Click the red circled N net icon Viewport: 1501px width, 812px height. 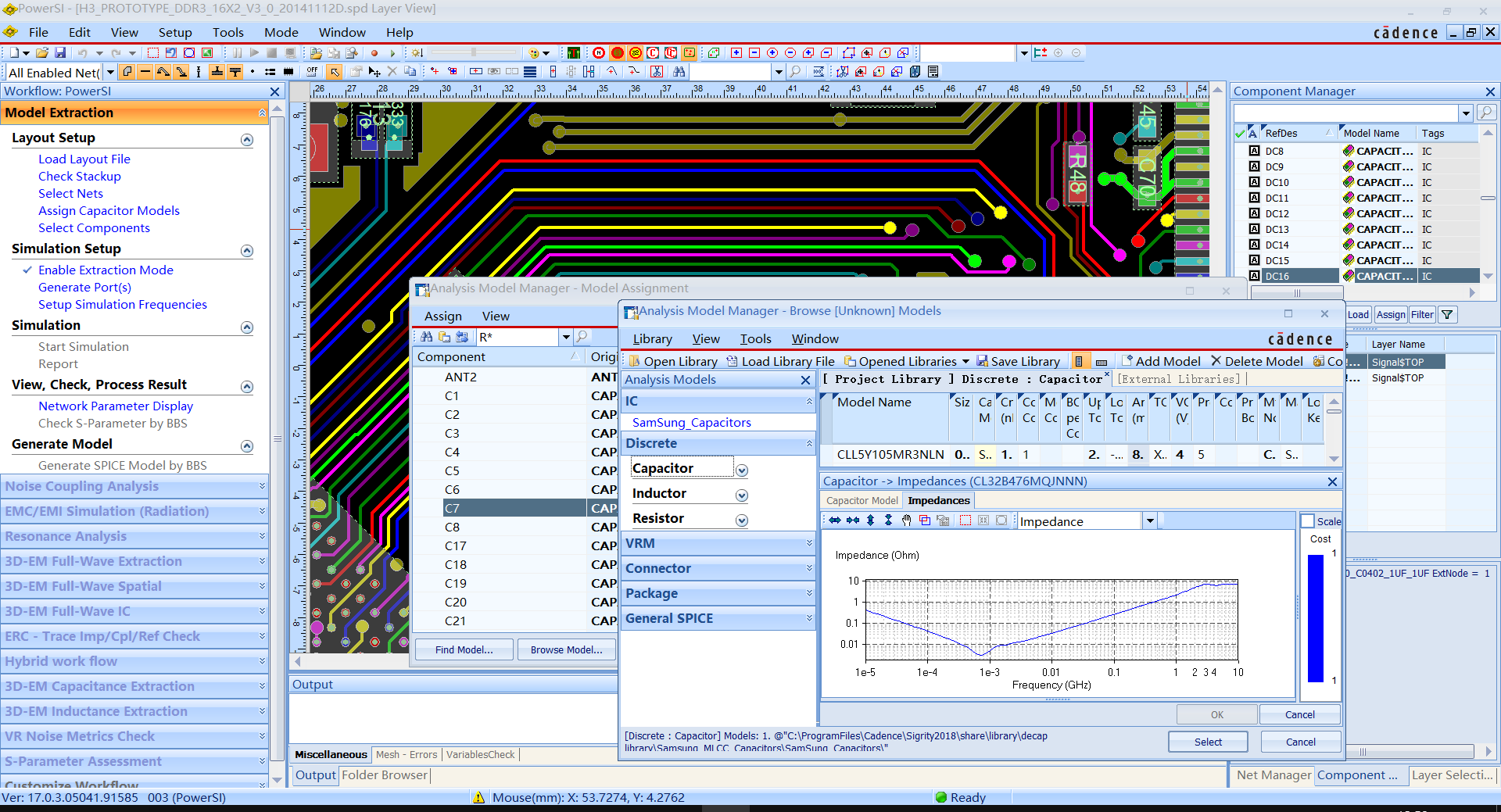point(599,53)
